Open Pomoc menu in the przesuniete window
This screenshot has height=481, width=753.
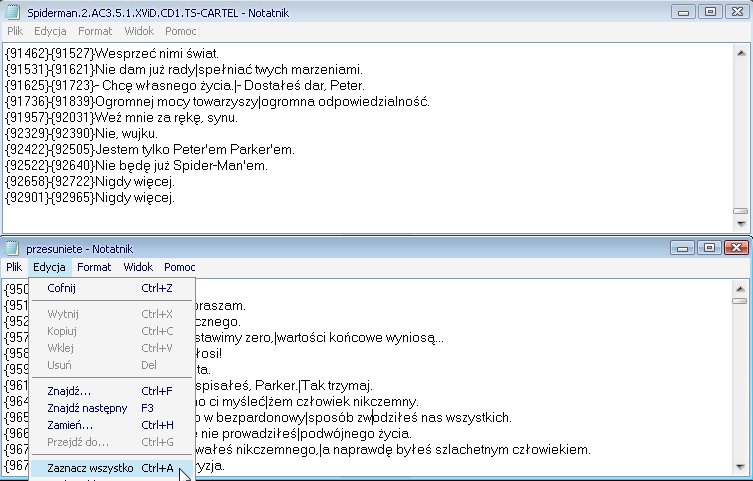tap(180, 267)
